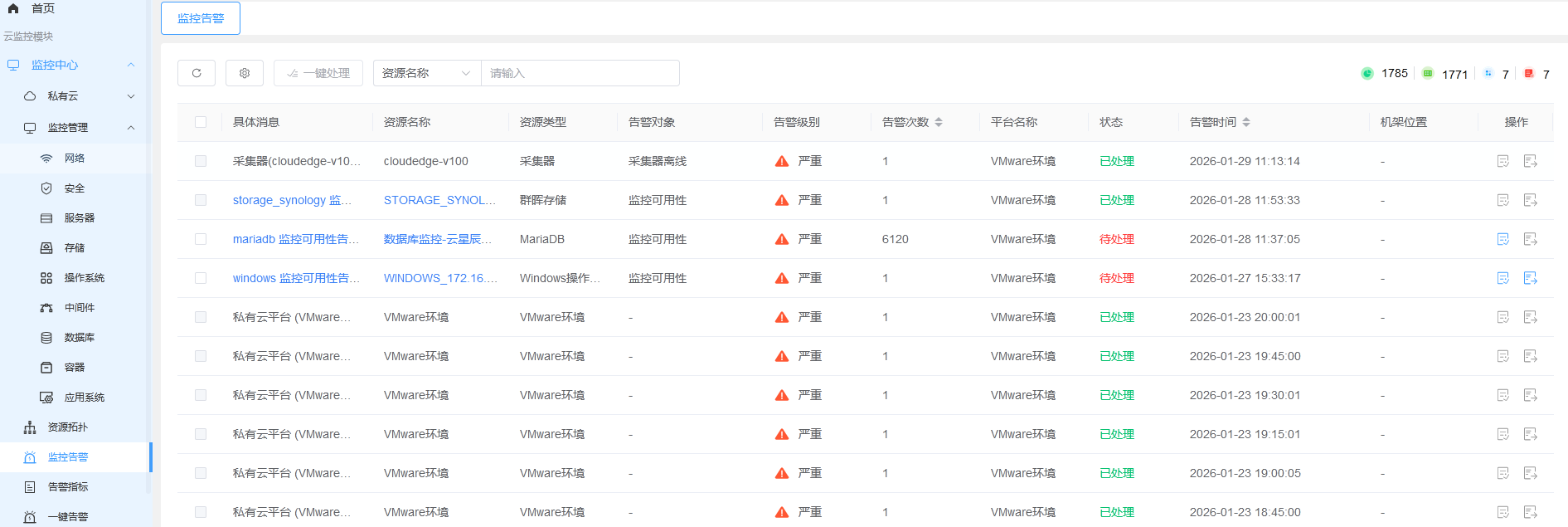This screenshot has width=1568, height=527.
Task: Click the refresh icon button
Action: 197,73
